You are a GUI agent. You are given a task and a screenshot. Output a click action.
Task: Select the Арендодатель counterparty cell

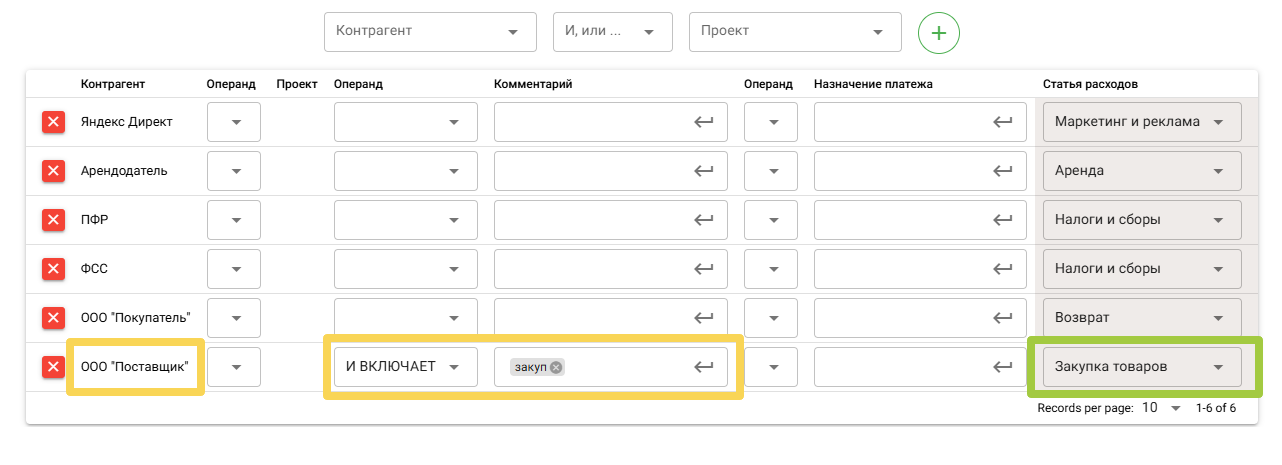pos(124,171)
